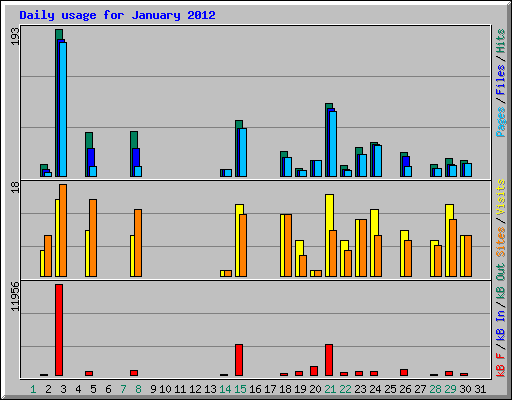The width and height of the screenshot is (512, 400).
Task: Click the orange "Sites" legend label
Action: click(501, 242)
